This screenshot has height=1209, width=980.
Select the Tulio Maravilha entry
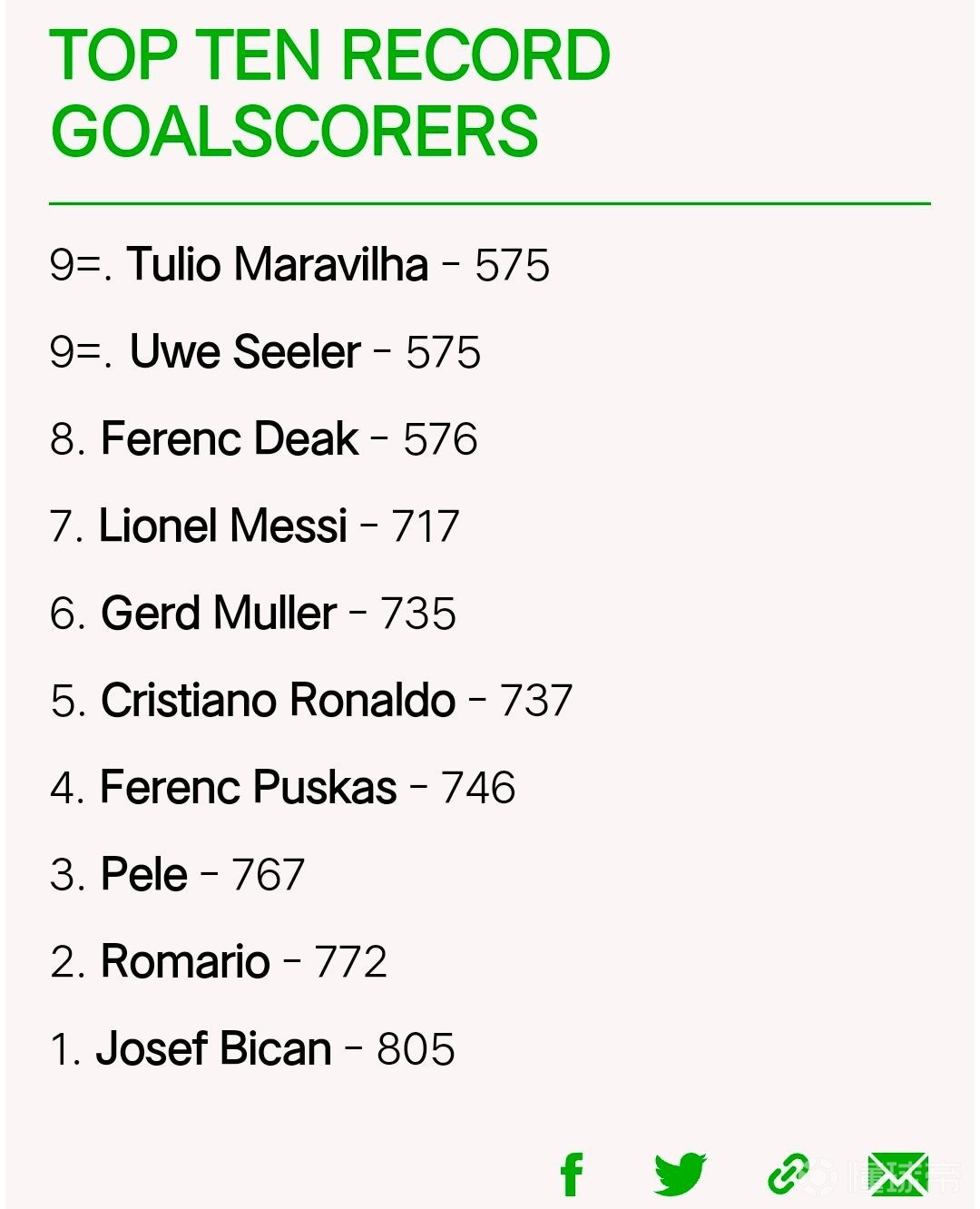coord(277,265)
